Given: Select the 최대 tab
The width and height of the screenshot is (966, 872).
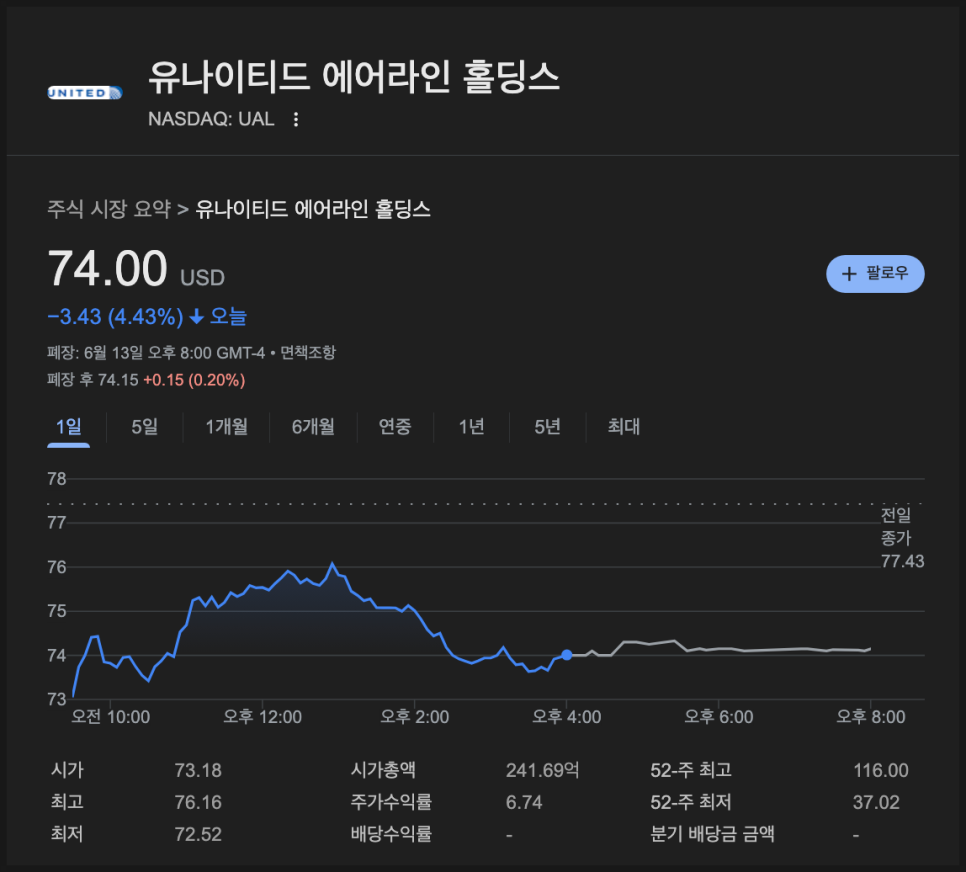Looking at the screenshot, I should click(623, 426).
